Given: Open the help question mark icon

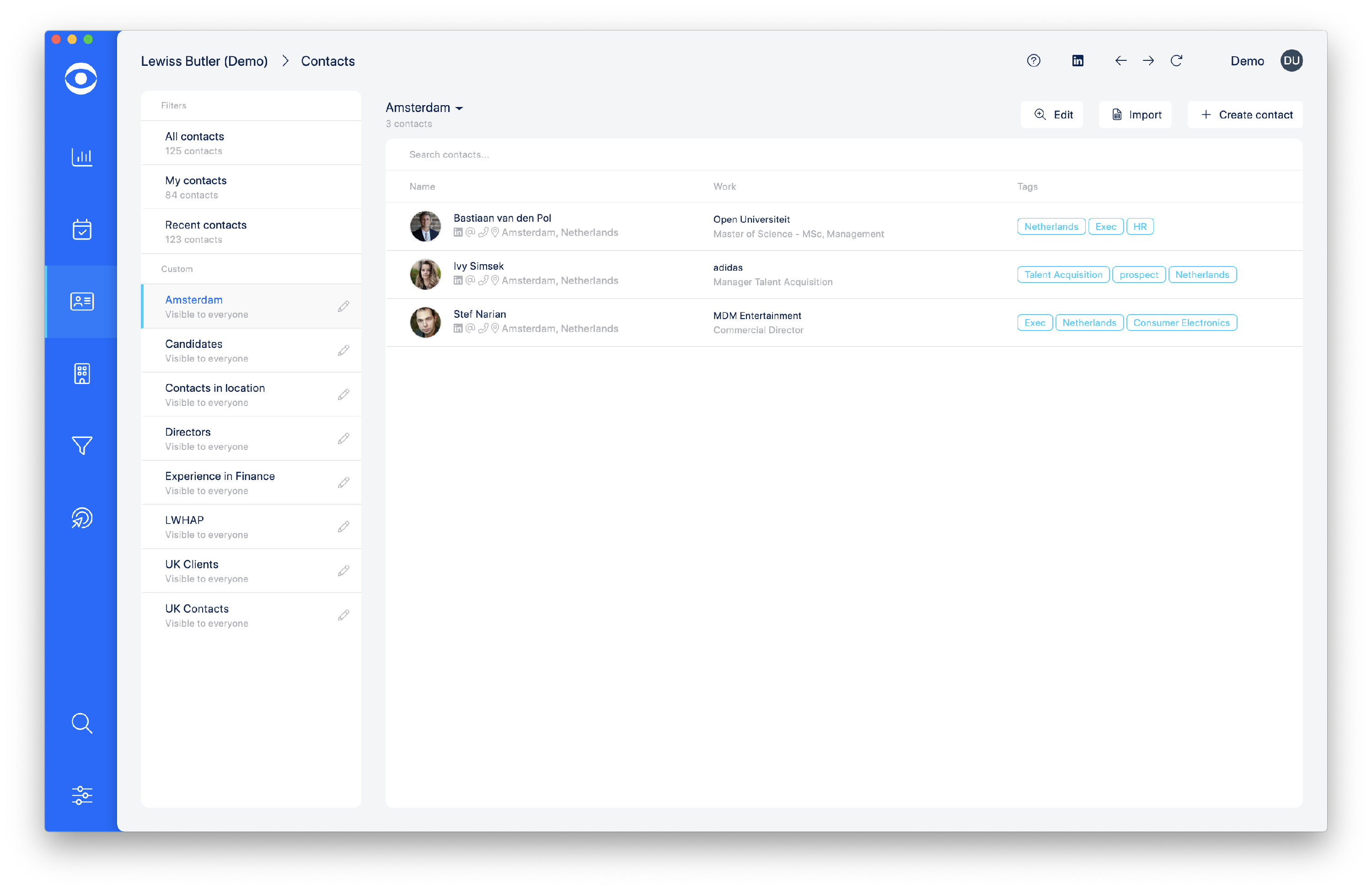Looking at the screenshot, I should click(1034, 60).
